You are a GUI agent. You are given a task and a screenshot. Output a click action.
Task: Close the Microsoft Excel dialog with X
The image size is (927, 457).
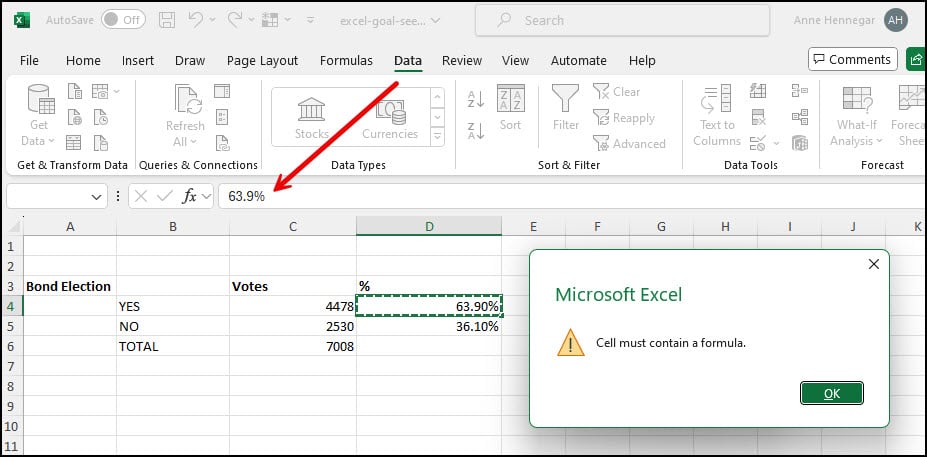coord(873,264)
